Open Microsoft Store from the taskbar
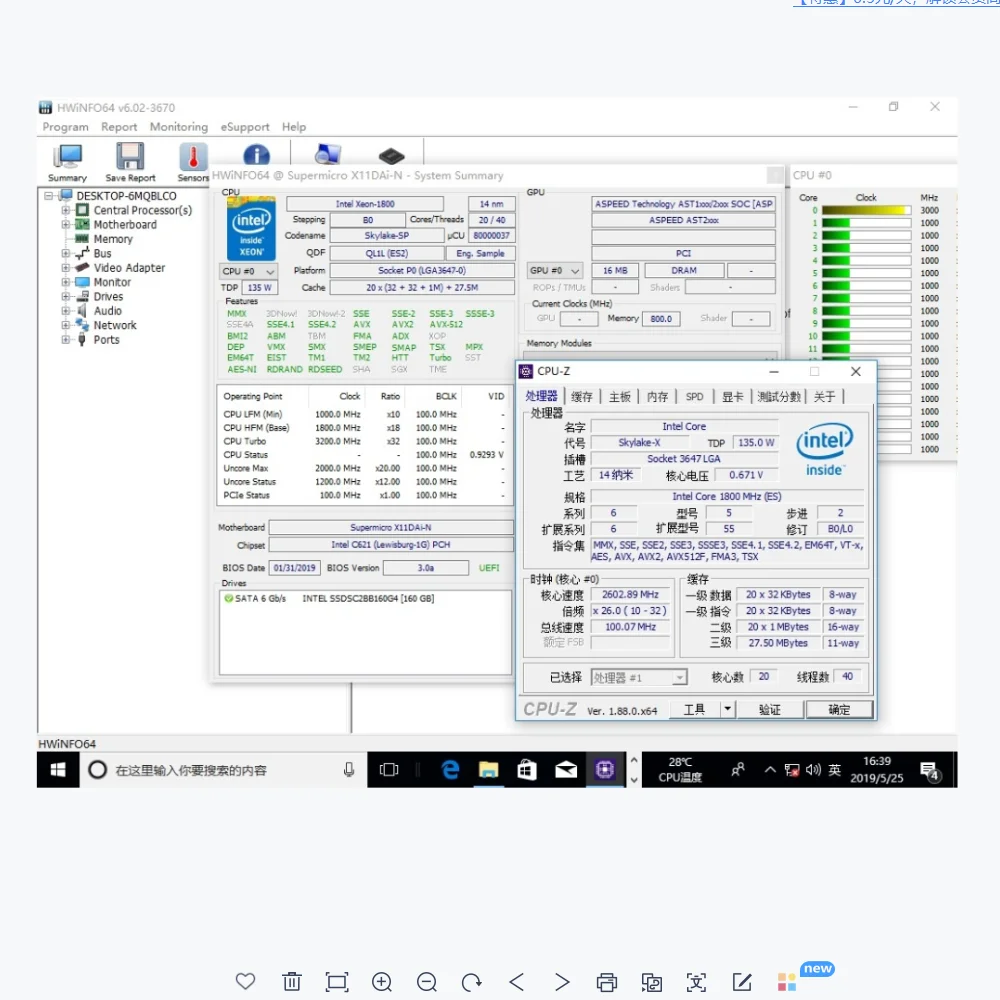The height and width of the screenshot is (1000, 1000). coord(527,770)
